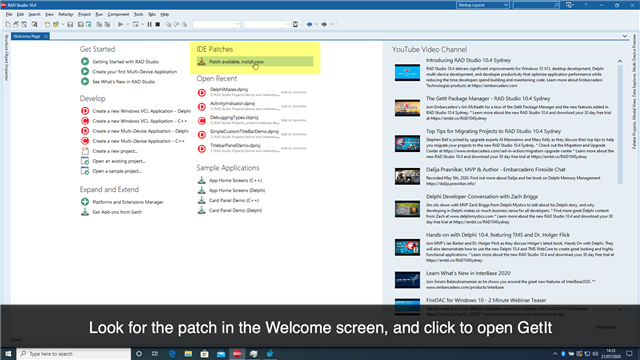
Task: Open the Search menu
Action: pos(34,14)
